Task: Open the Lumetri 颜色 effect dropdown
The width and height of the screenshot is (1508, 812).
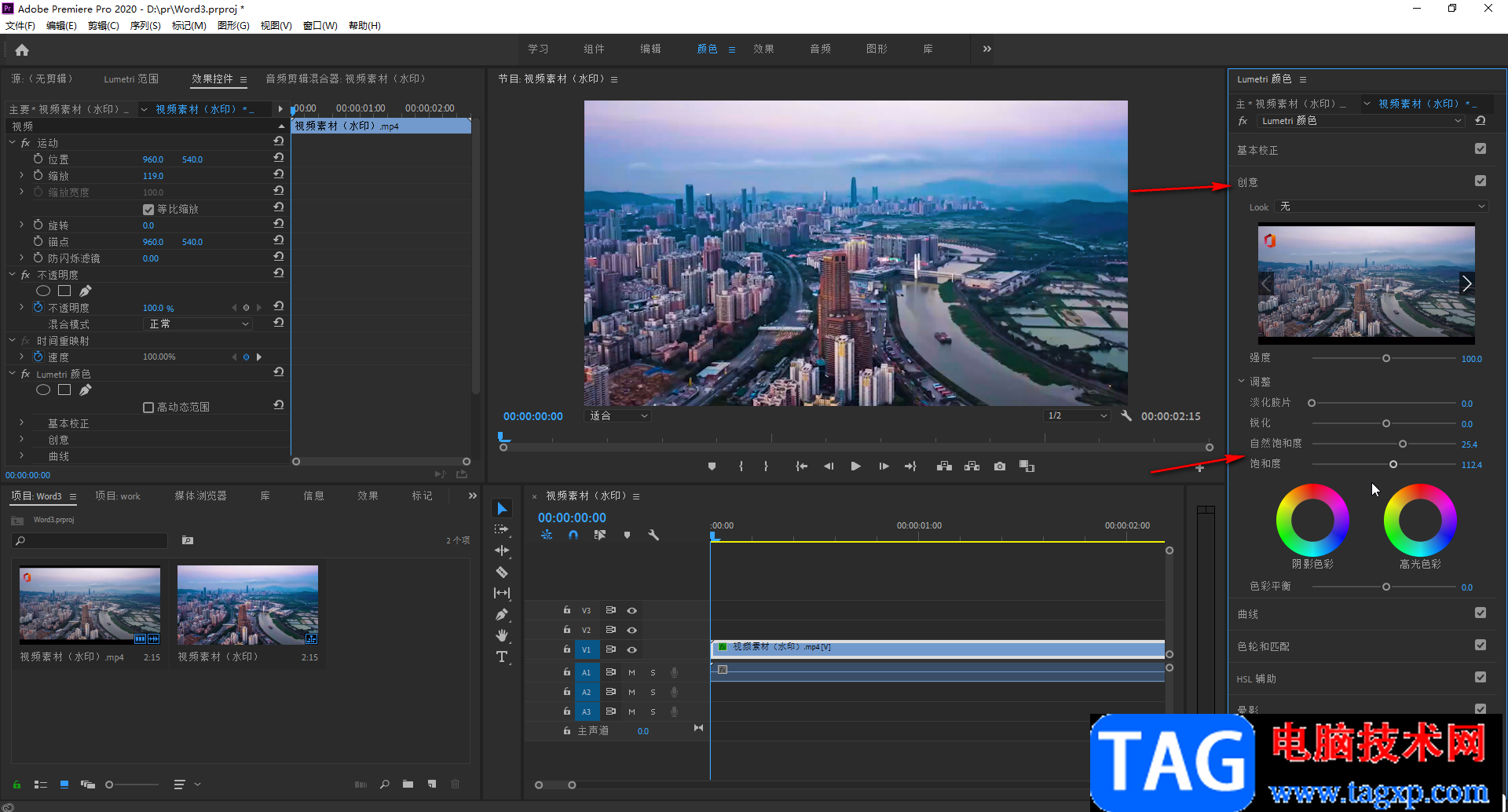Action: pyautogui.click(x=1360, y=121)
